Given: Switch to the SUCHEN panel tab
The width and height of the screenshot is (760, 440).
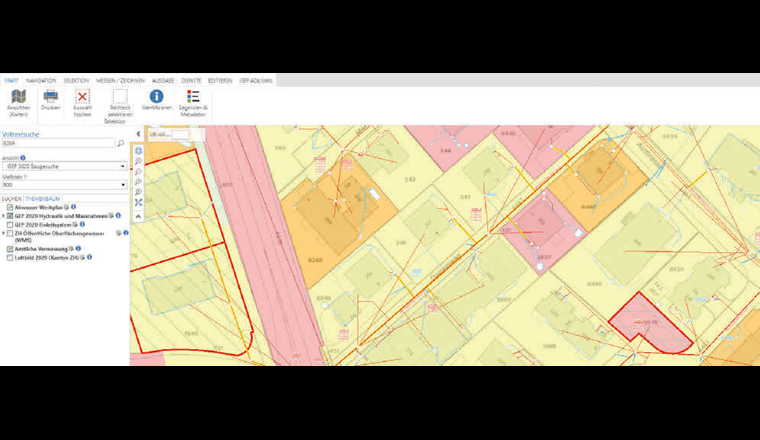Looking at the screenshot, I should 11,198.
